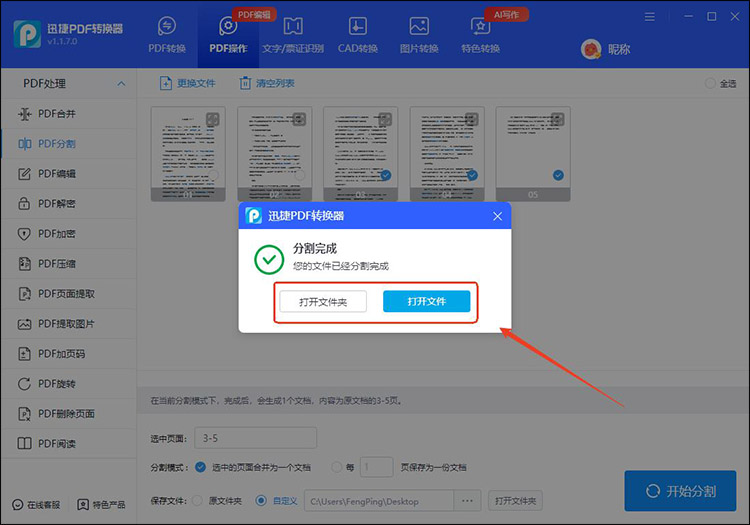The width and height of the screenshot is (750, 525).
Task: Enlarge page 01 with its expand icon
Action: (x=213, y=120)
